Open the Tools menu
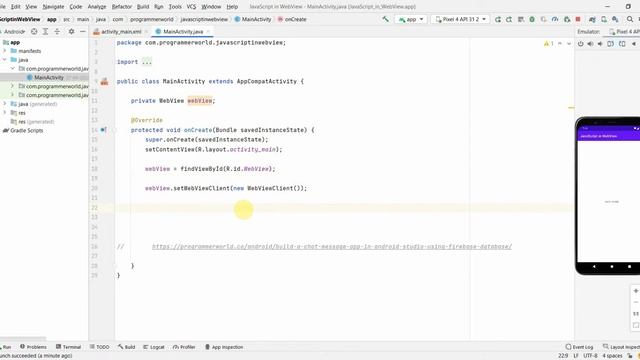640x360 pixels. 175,7
